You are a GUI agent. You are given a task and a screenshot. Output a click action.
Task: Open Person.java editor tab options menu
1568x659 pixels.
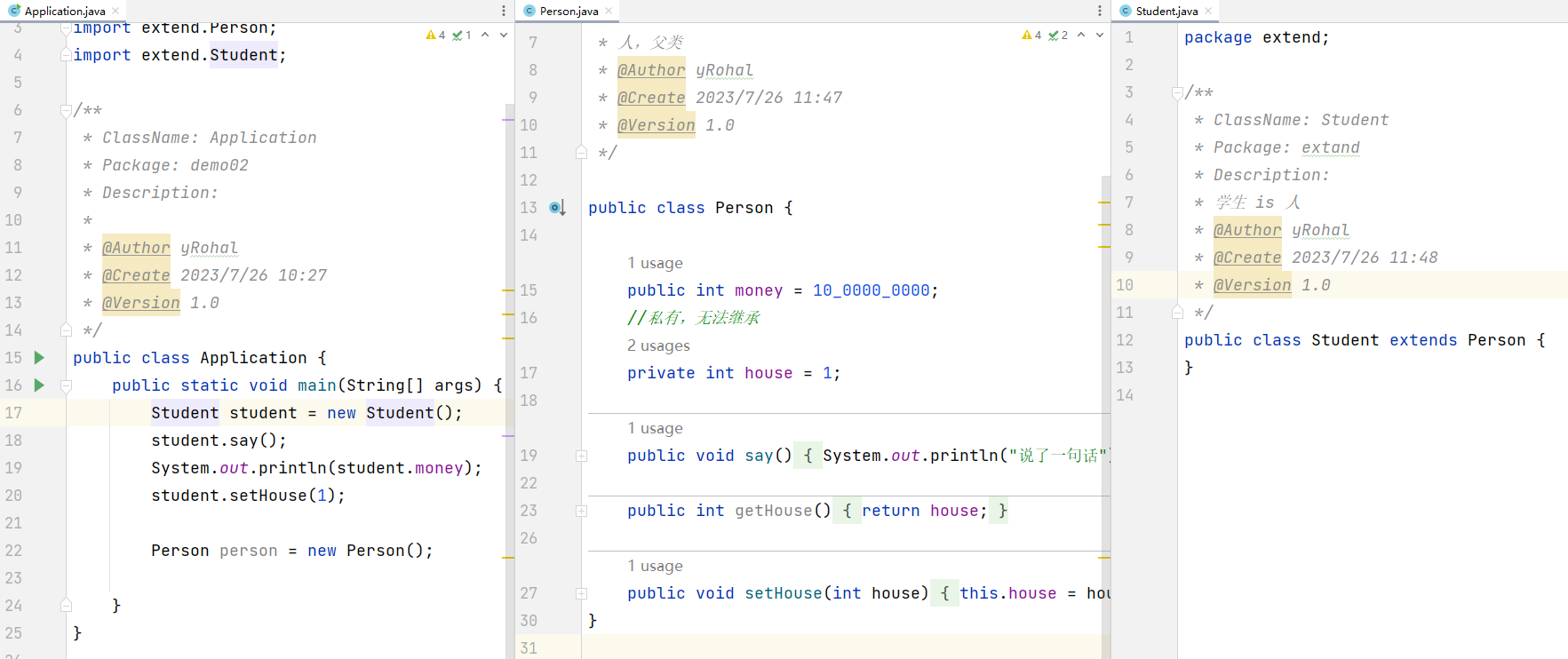[x=1100, y=11]
